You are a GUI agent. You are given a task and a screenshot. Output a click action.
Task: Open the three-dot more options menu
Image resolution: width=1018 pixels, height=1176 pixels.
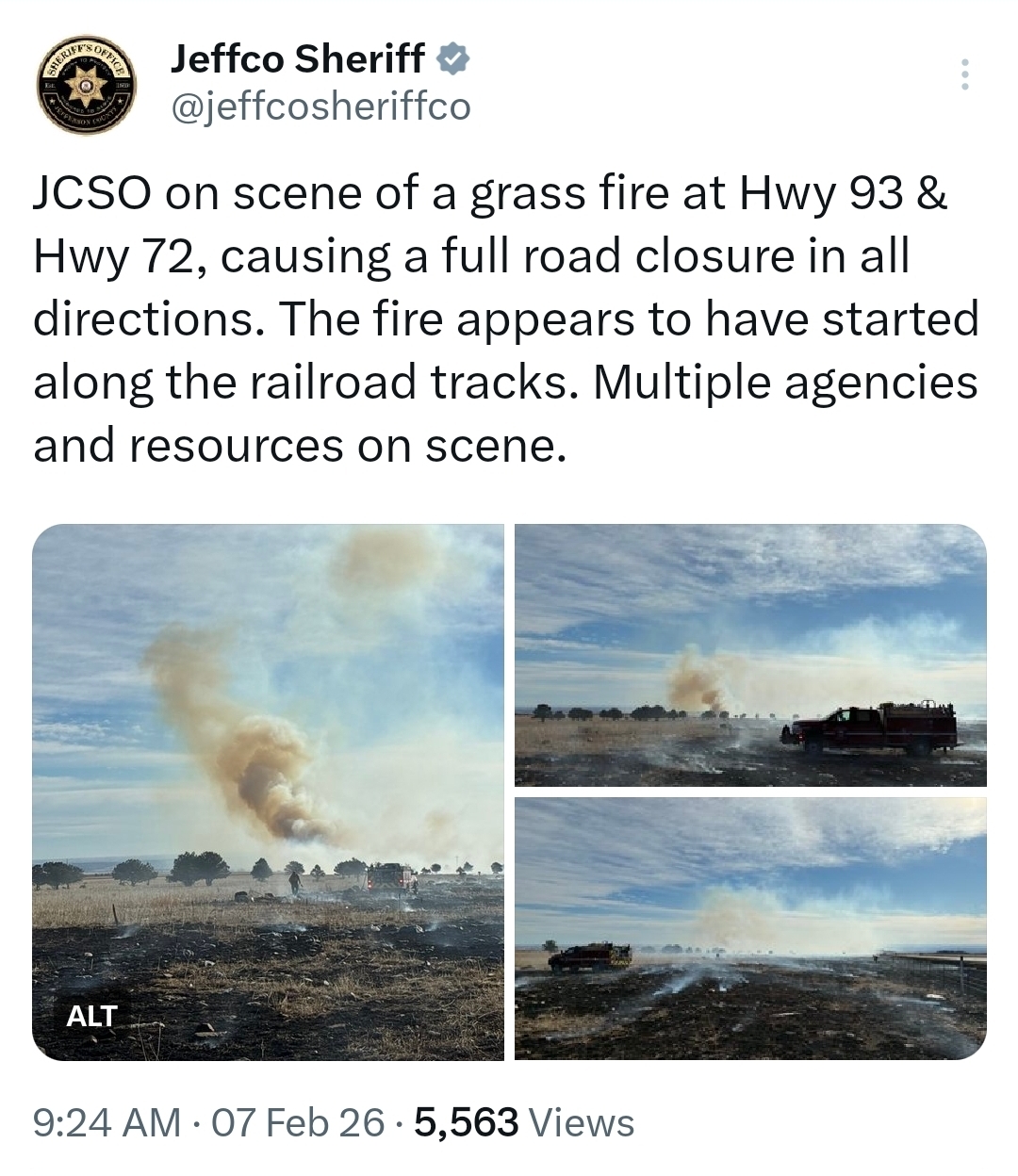pos(963,74)
